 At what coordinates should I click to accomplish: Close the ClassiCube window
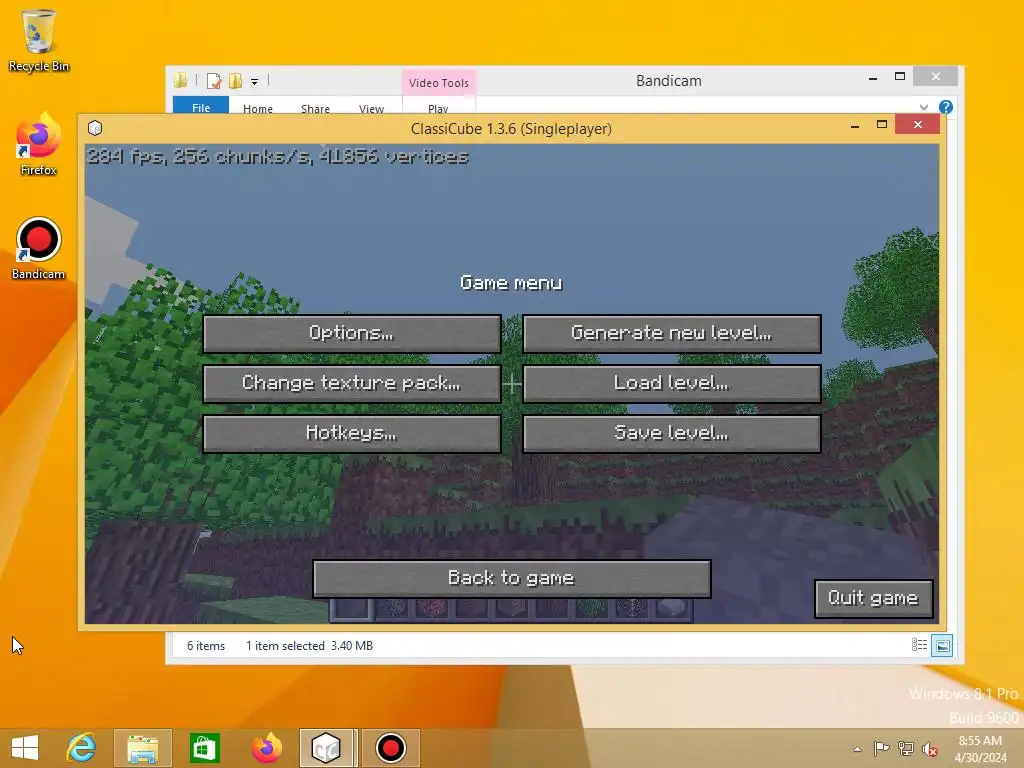point(918,124)
